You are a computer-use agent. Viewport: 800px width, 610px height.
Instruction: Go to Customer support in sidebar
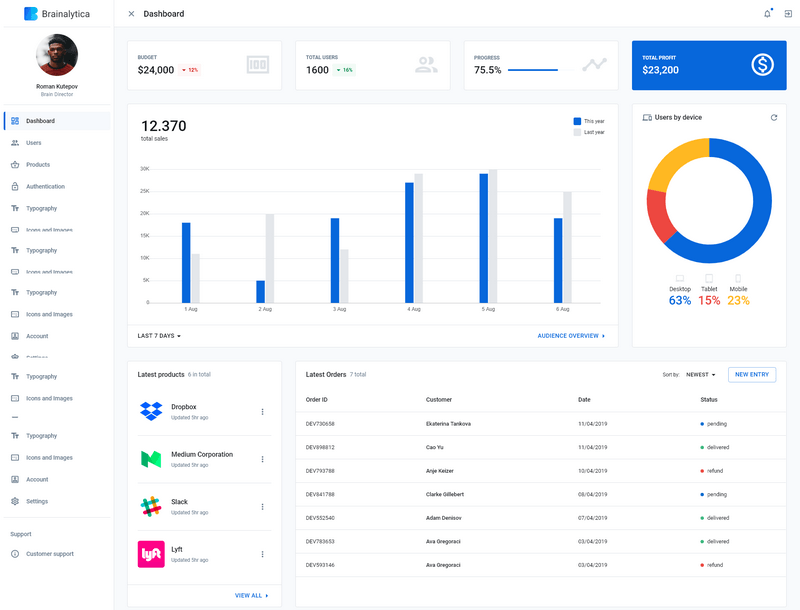tap(49, 554)
